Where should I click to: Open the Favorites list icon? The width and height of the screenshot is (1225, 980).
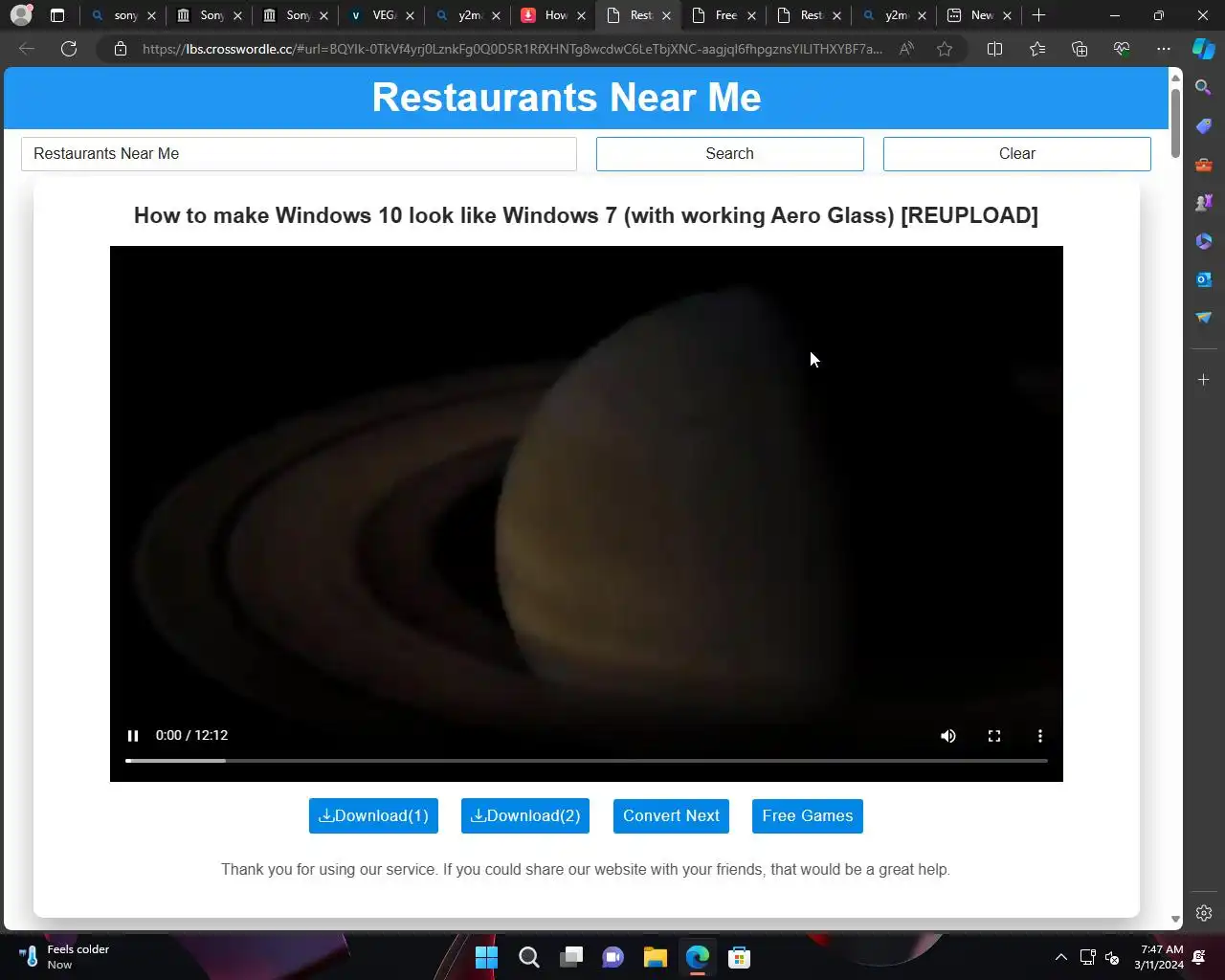[x=1037, y=49]
